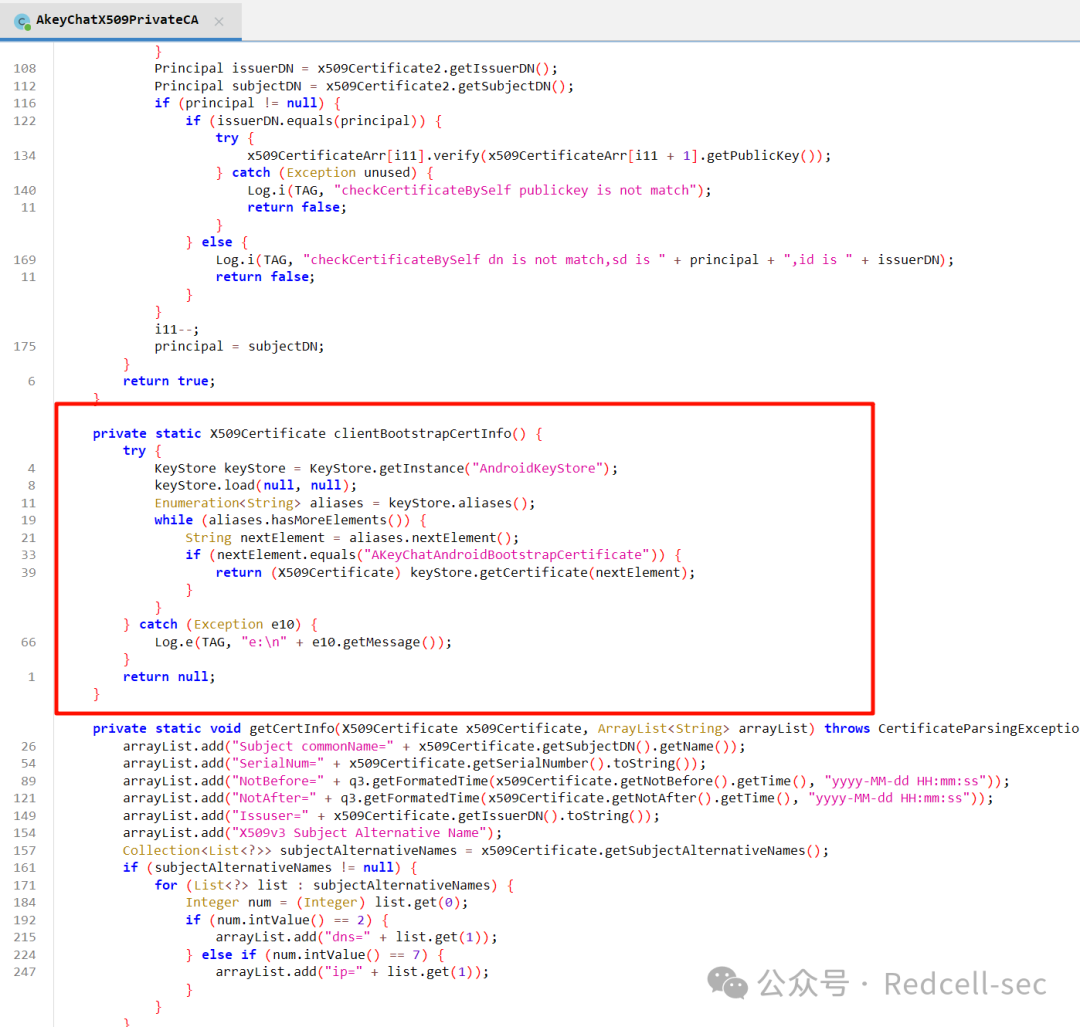Close the AkeyChatX509PrivateCA tab
Viewport: 1080px width, 1027px height.
[219, 21]
